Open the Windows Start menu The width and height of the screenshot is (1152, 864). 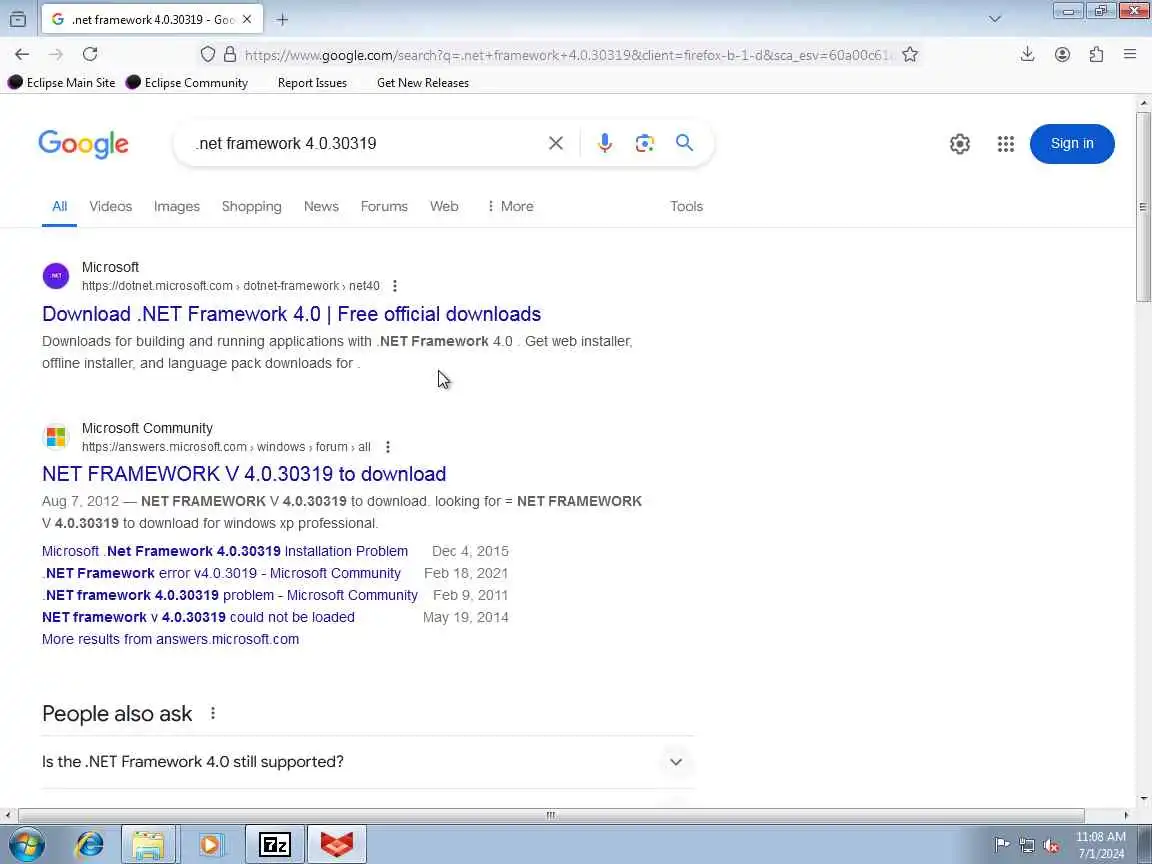pyautogui.click(x=26, y=844)
